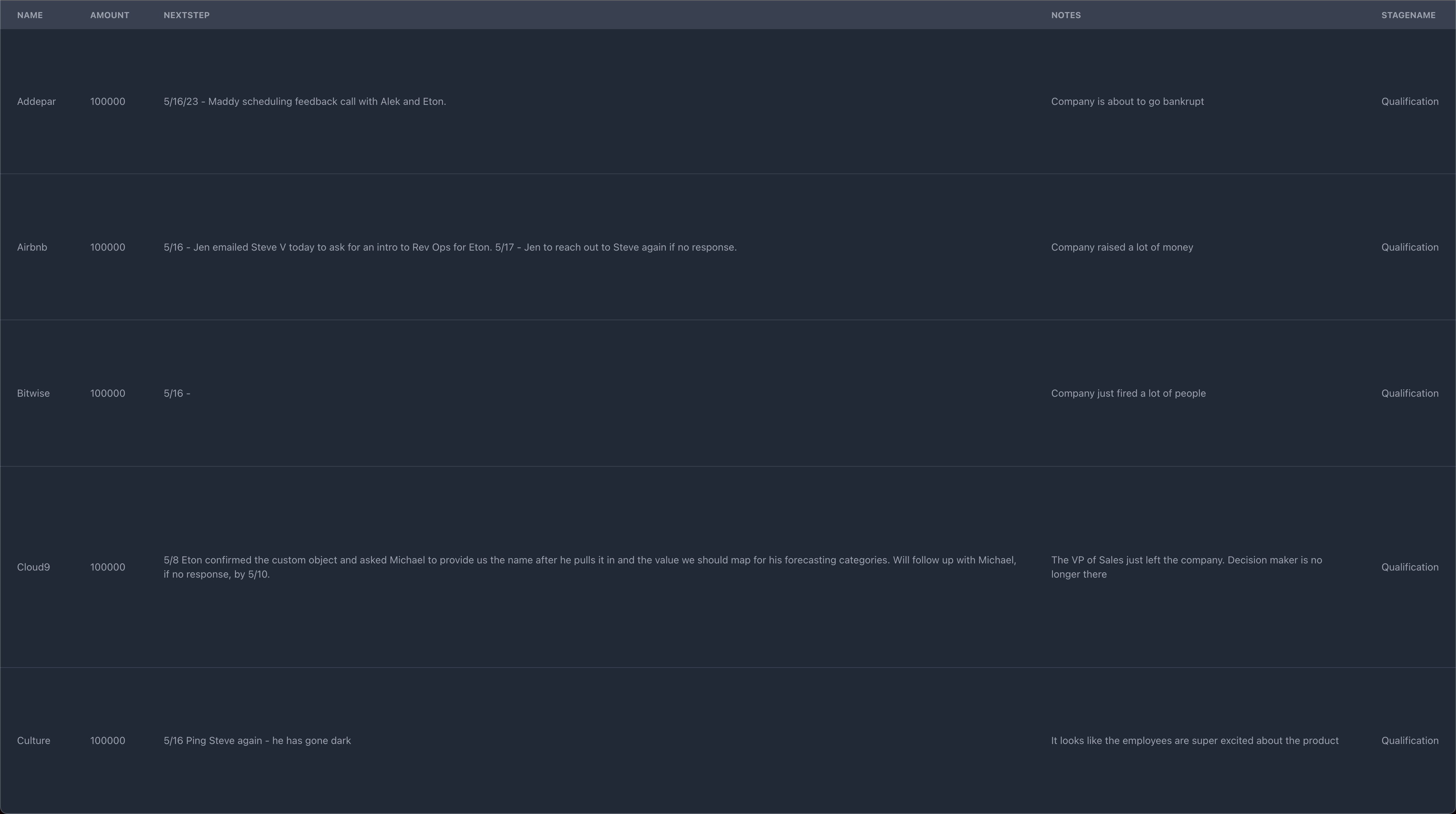Screen dimensions: 1456x814
Task: Click the Qualification stage in Culture row
Action: pos(1410,740)
